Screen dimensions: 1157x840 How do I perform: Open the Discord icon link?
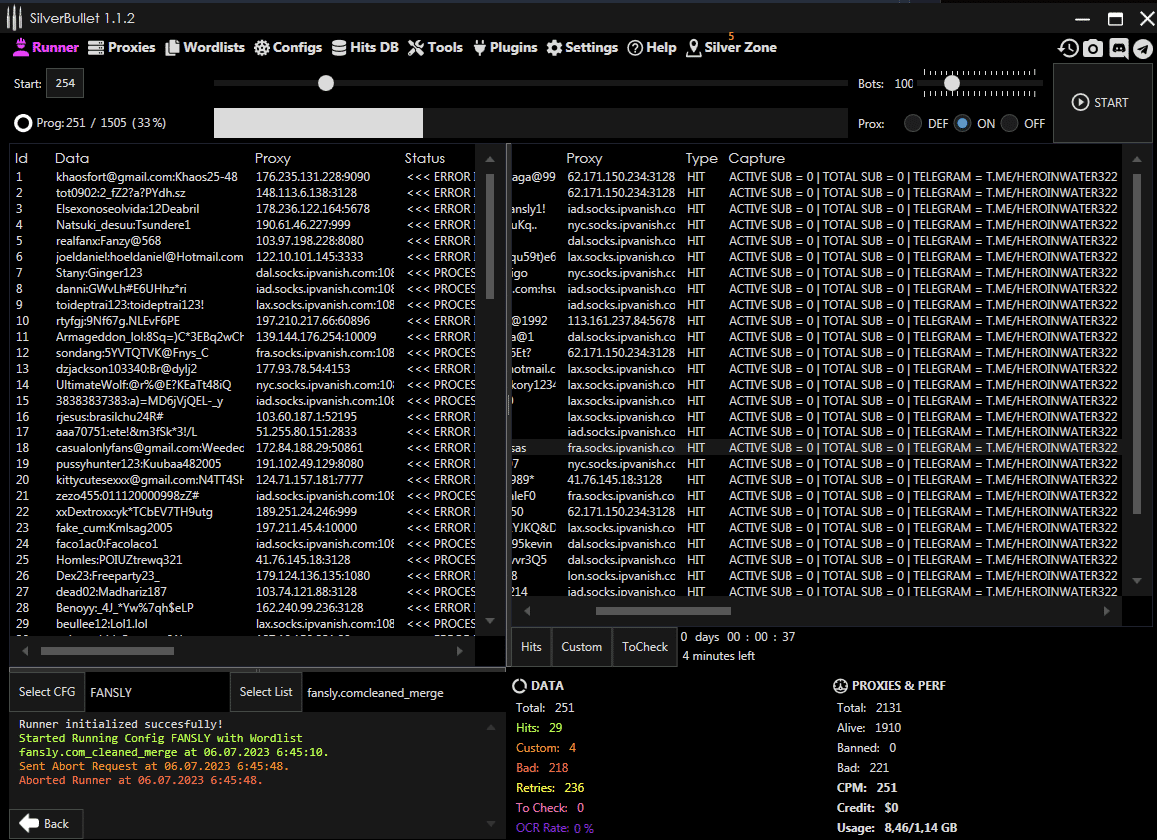[1118, 48]
